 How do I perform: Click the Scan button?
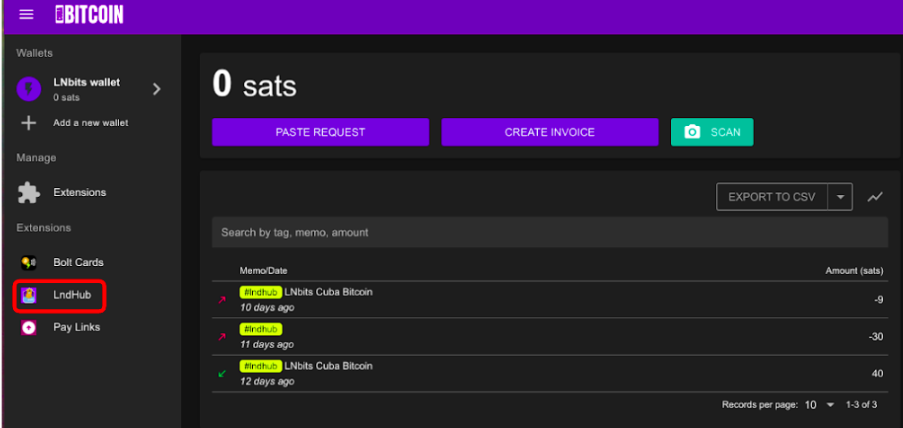(712, 132)
